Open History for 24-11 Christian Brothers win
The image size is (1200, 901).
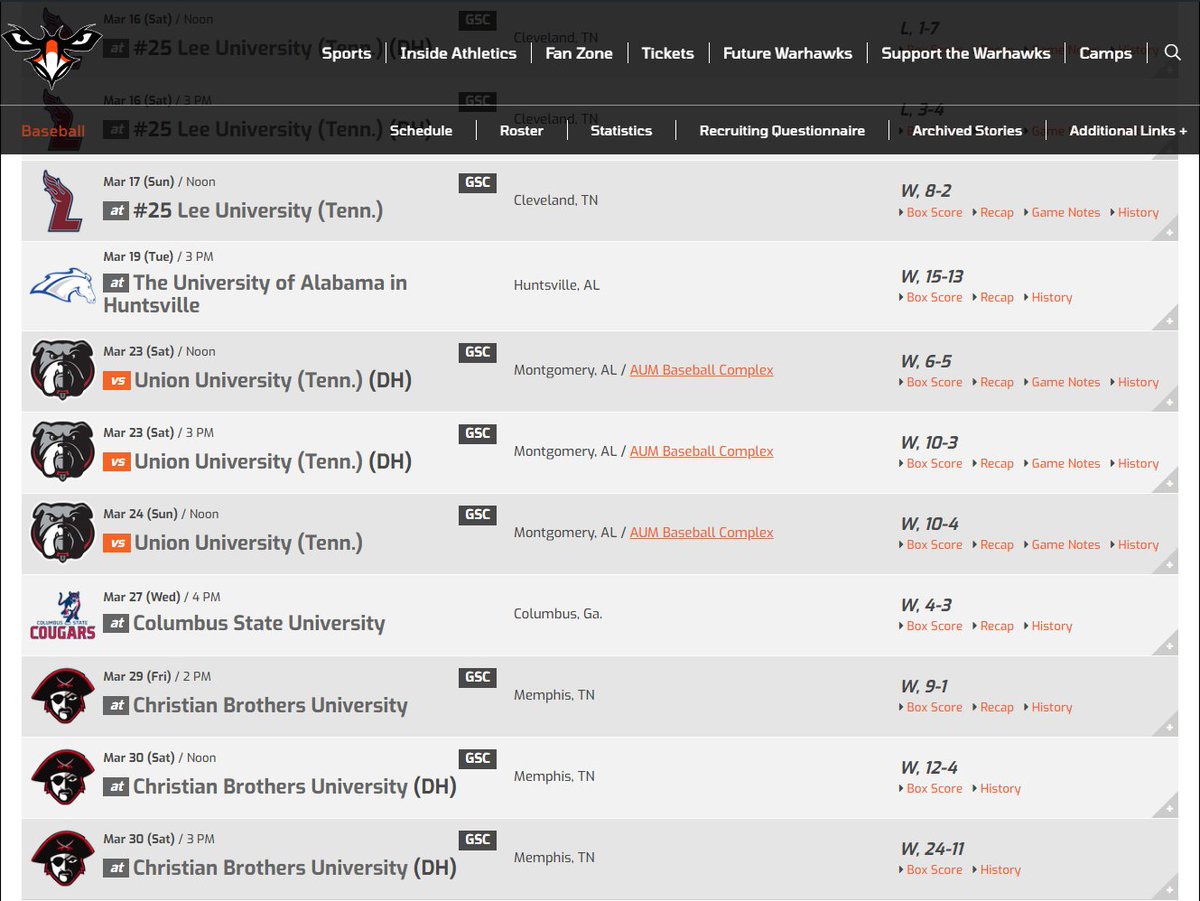(x=1000, y=869)
